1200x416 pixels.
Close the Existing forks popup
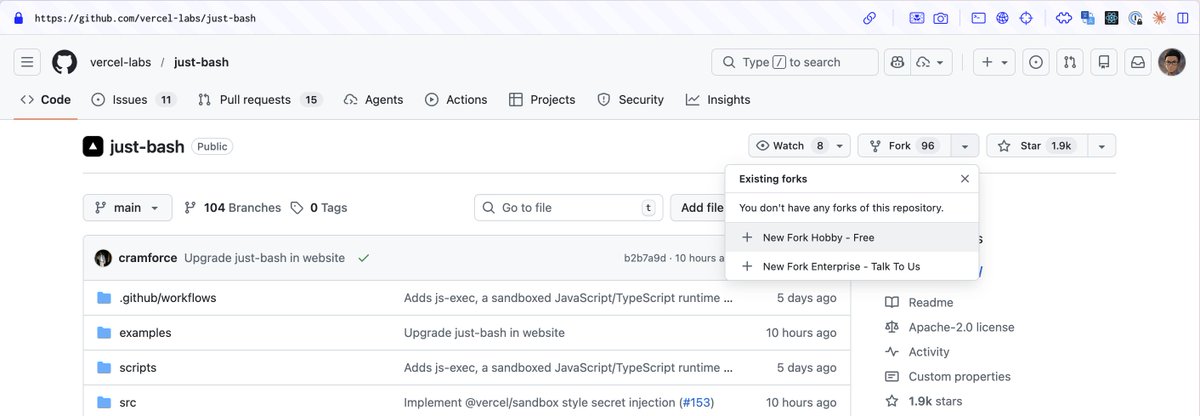tap(964, 179)
